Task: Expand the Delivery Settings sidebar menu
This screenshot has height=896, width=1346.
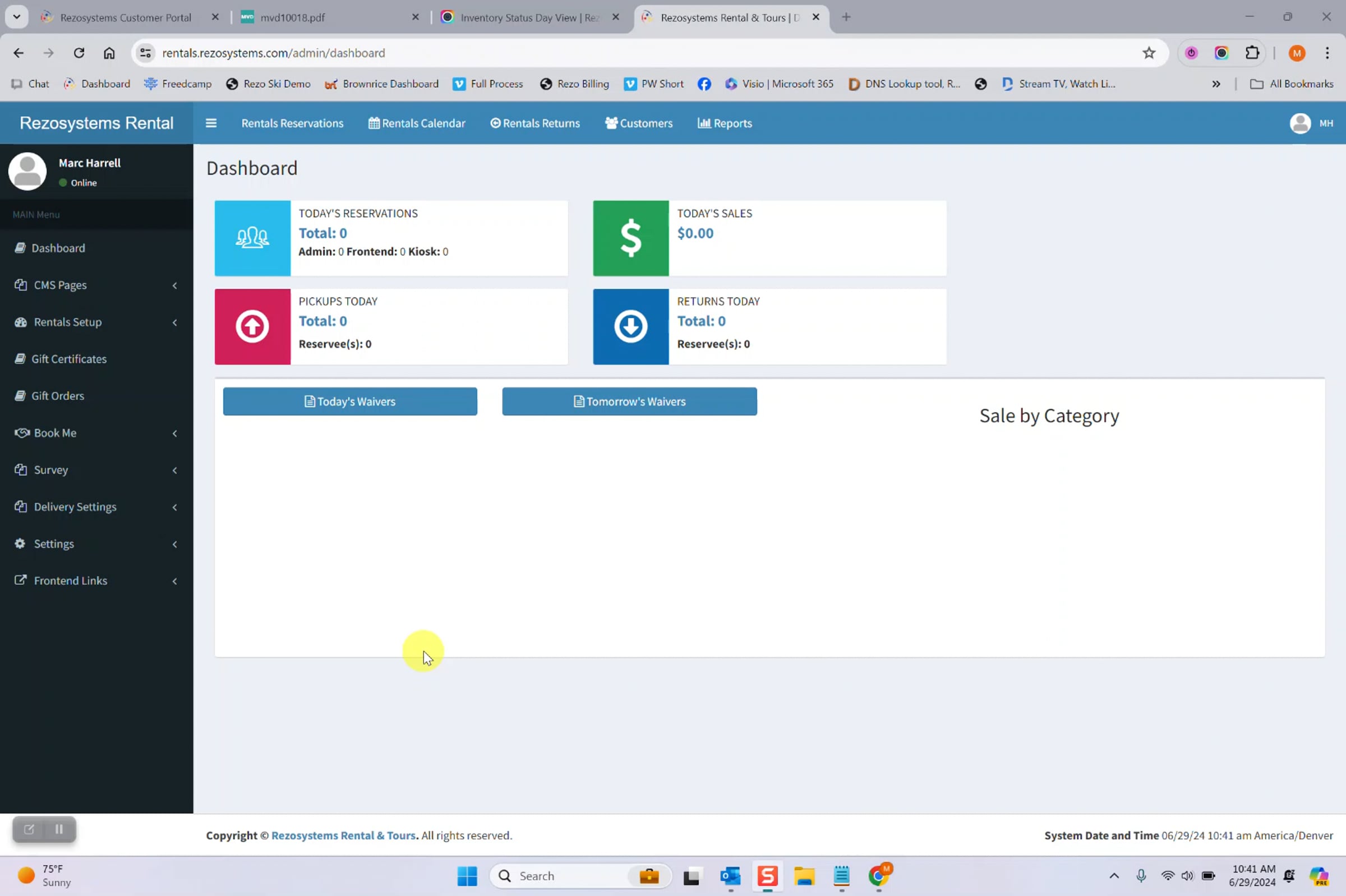Action: 96,506
